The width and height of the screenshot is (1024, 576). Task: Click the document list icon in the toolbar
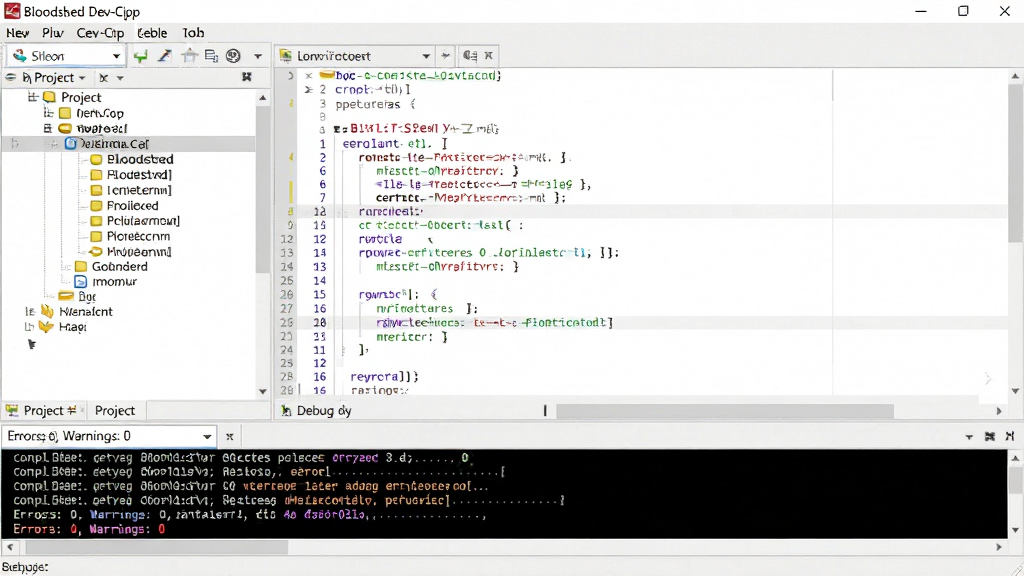tap(211, 56)
